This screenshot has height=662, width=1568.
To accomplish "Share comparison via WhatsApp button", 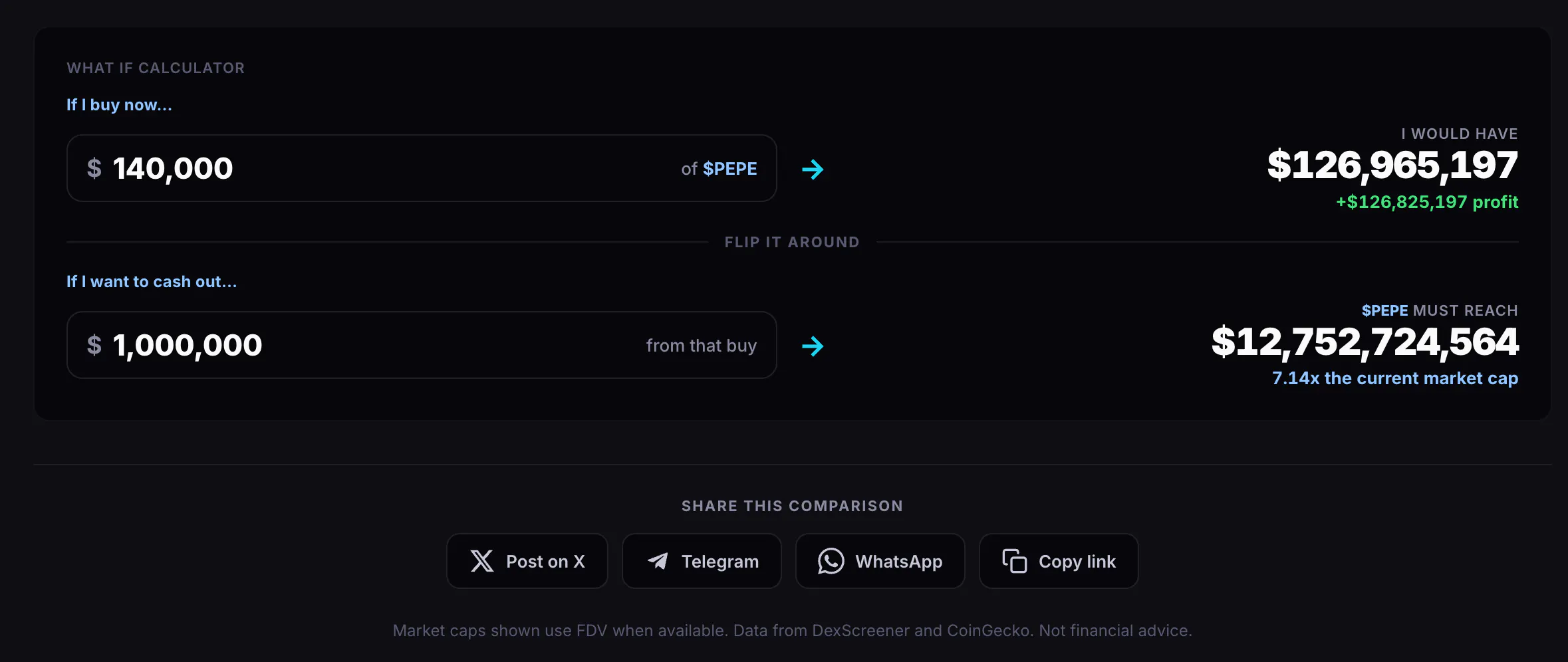I will tap(880, 561).
